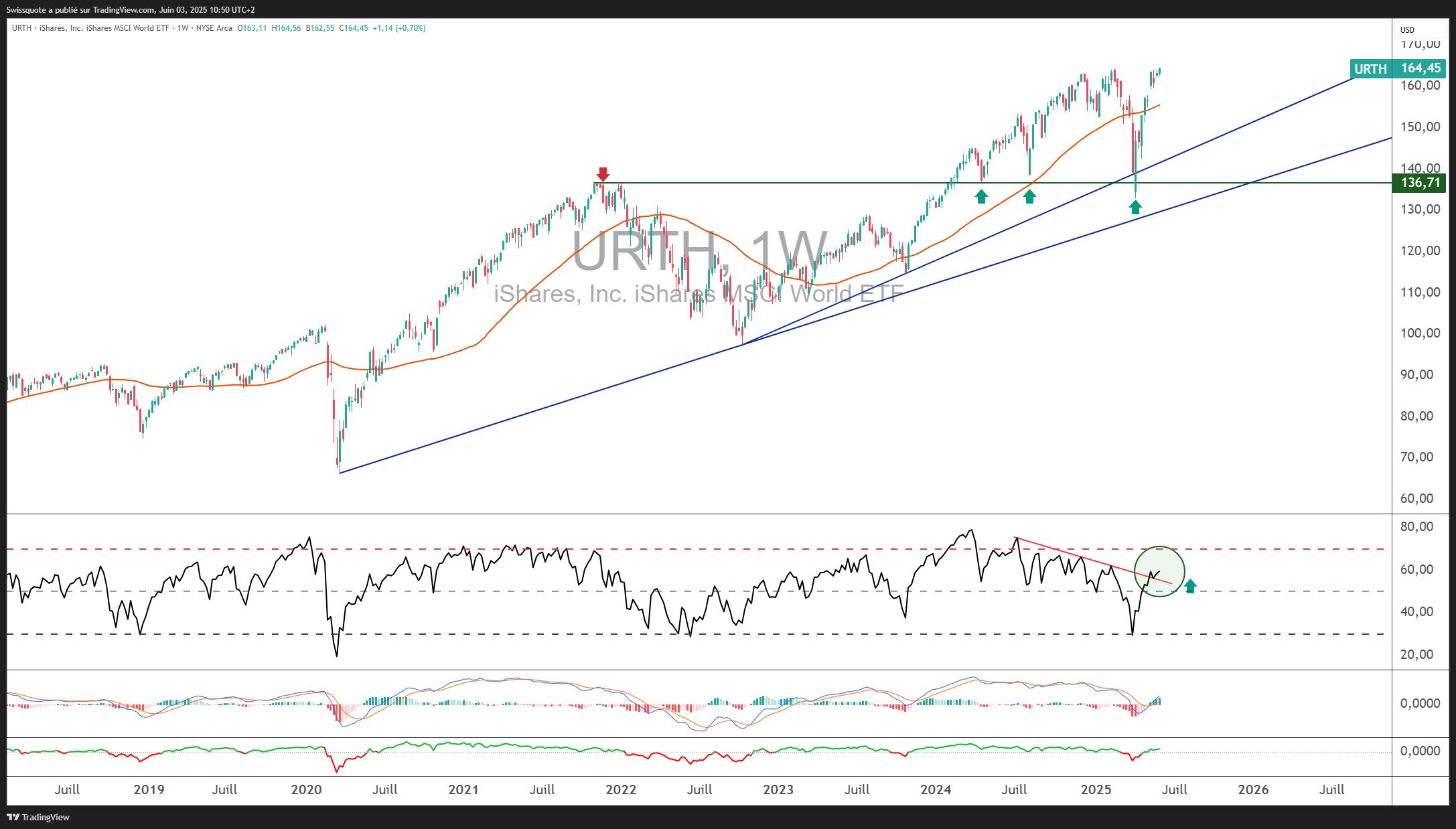Viewport: 1456px width, 829px height.
Task: Click the 2020 label on time axis
Action: pyautogui.click(x=306, y=790)
